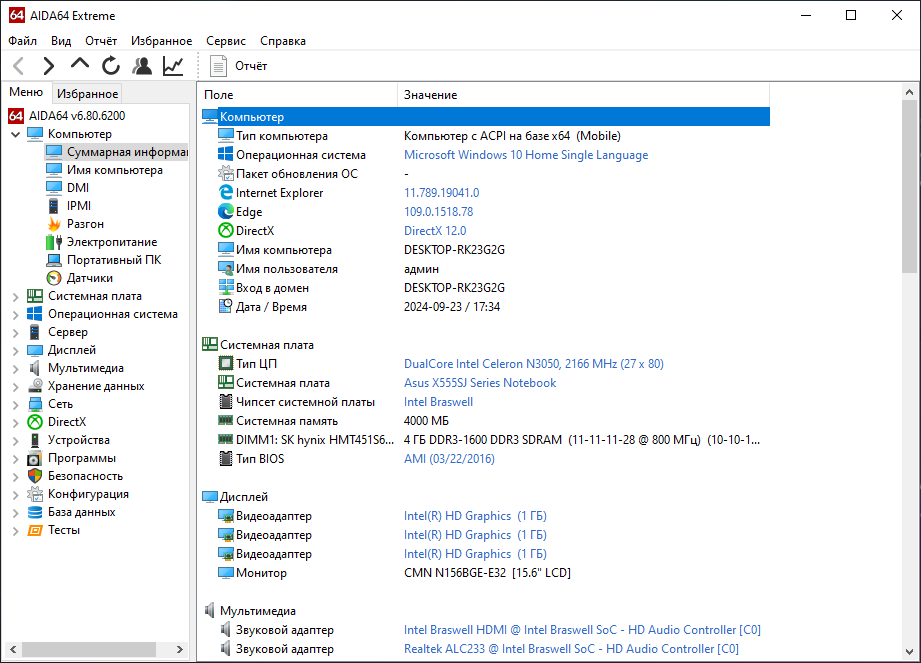Open Microsoft Windows 10 Home Single Language link

point(526,155)
